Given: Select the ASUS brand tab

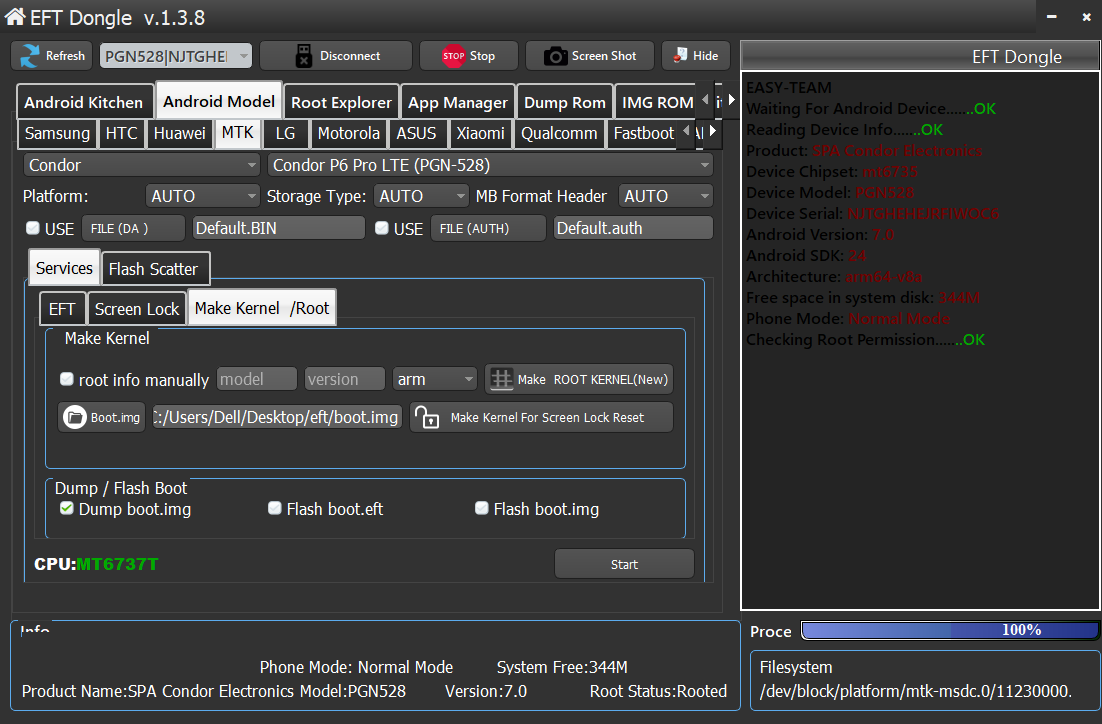Looking at the screenshot, I should 416,133.
